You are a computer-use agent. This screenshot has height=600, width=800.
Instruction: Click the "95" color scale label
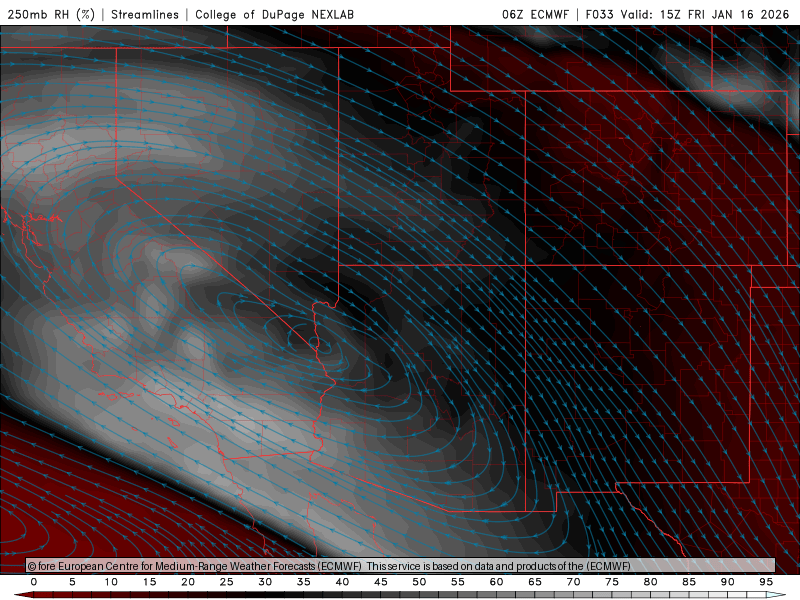tap(765, 582)
